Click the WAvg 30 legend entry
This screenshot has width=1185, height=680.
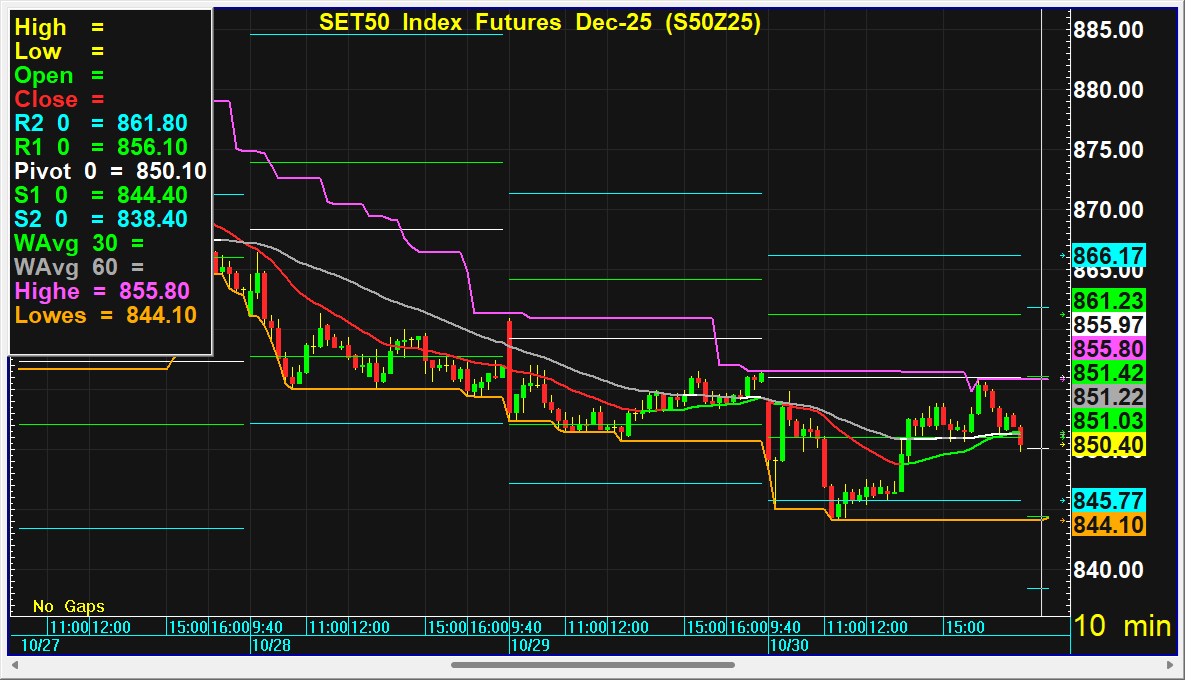coord(79,243)
